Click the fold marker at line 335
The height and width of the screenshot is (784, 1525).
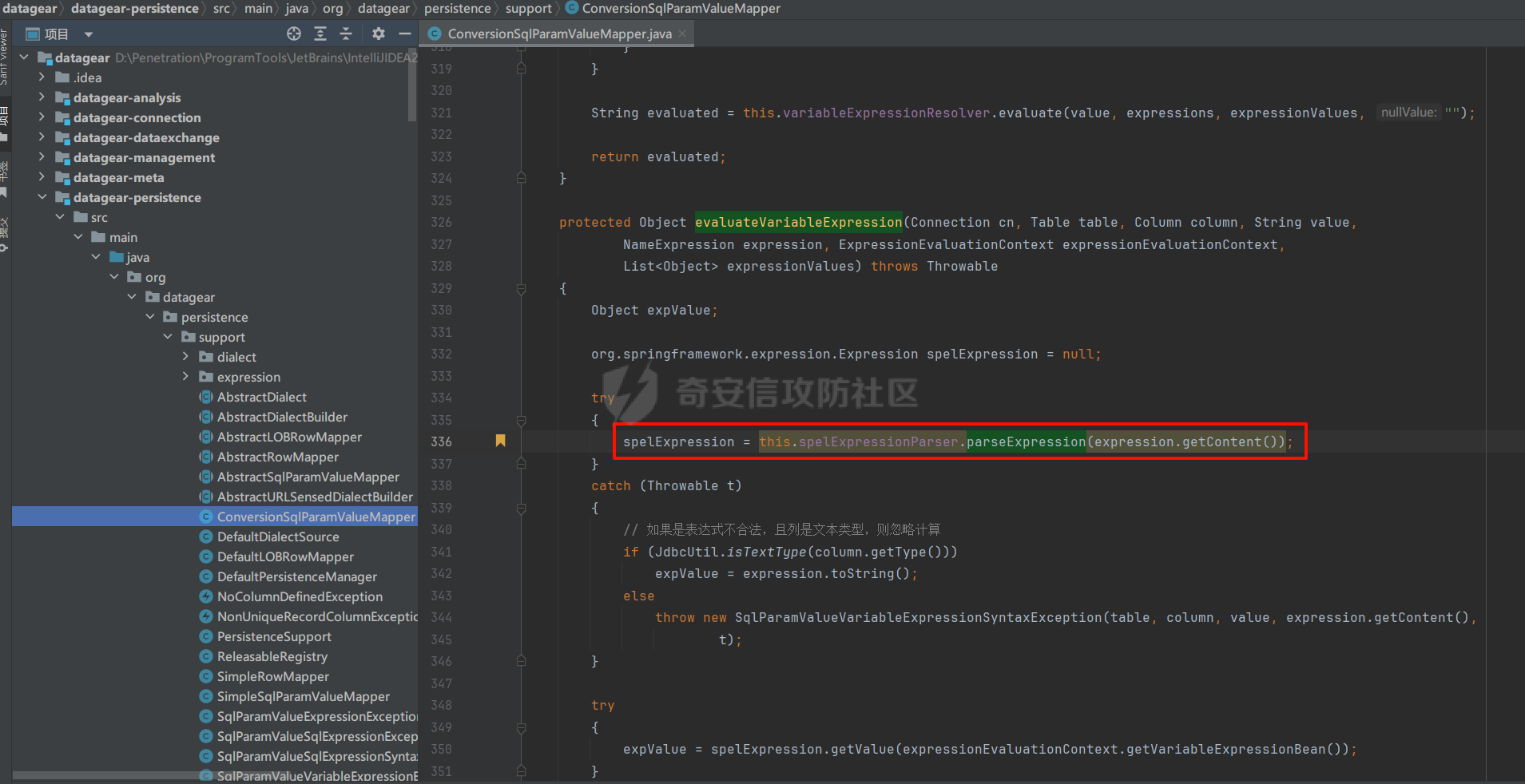(521, 420)
